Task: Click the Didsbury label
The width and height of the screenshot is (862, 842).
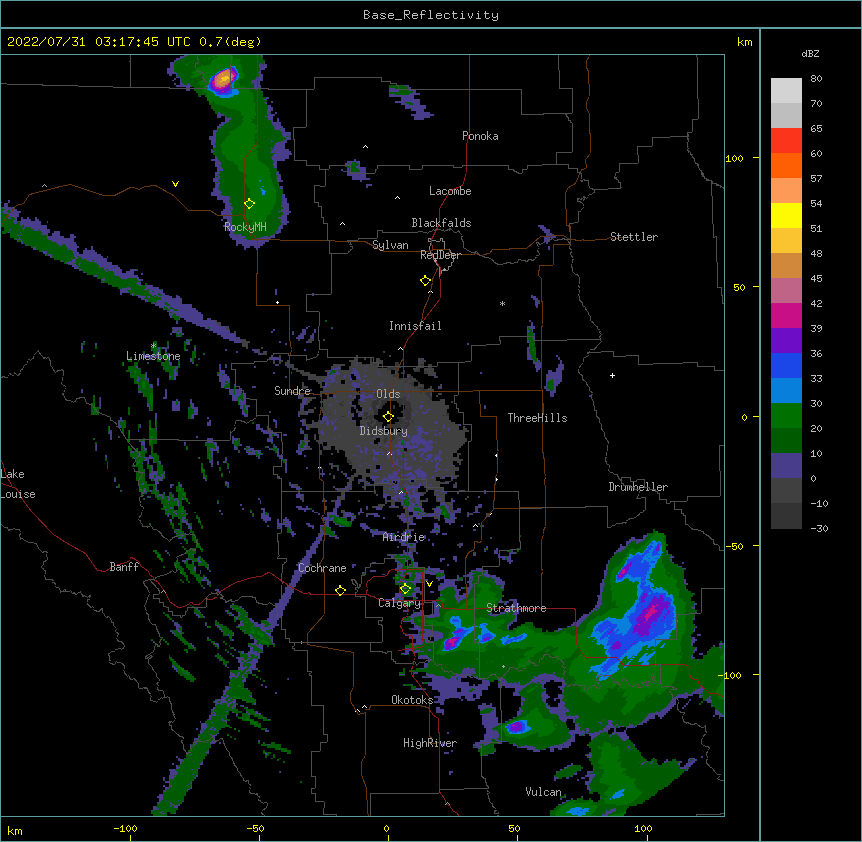Action: click(x=384, y=431)
